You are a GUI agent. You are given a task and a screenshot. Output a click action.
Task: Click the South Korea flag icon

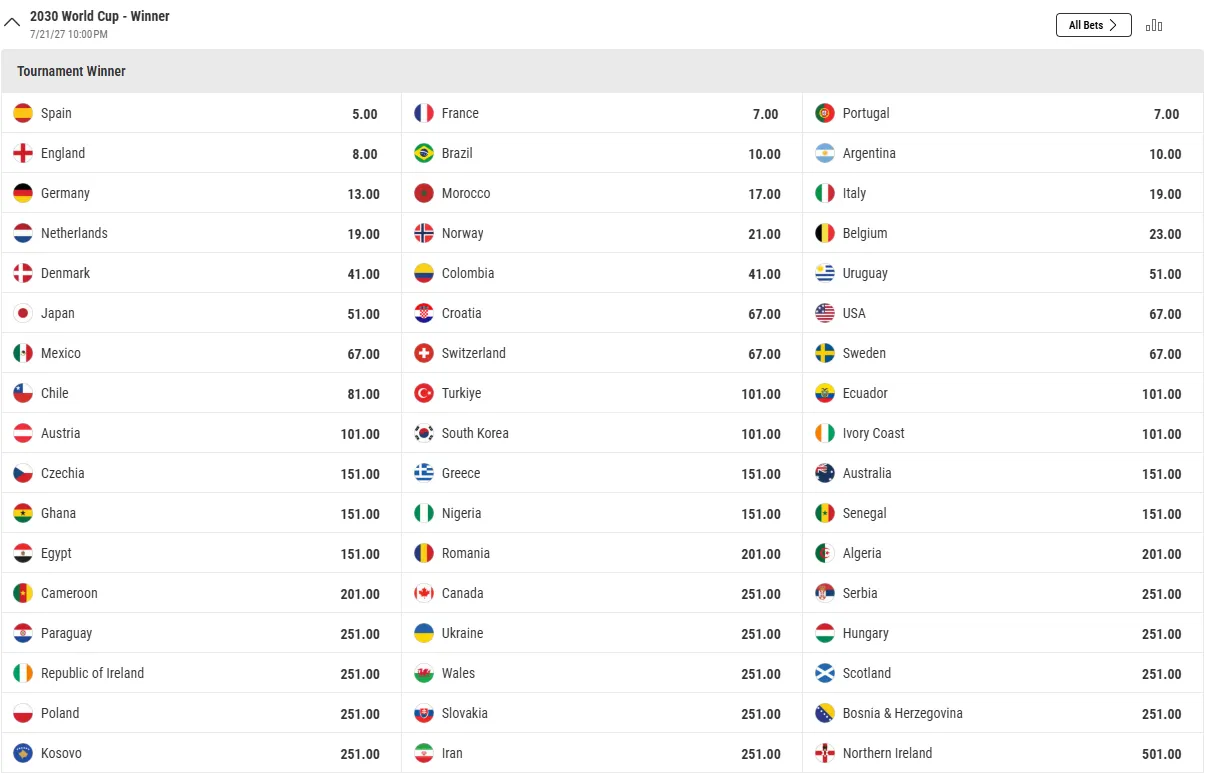point(424,433)
